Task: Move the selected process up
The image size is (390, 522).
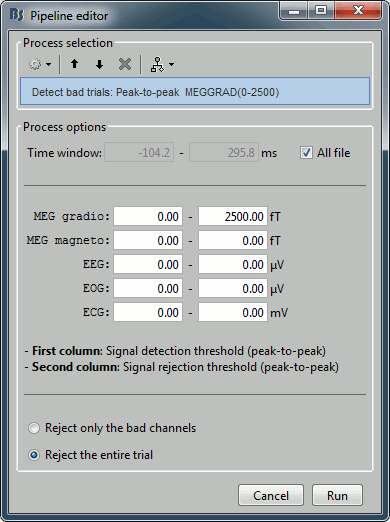Action: pos(75,64)
